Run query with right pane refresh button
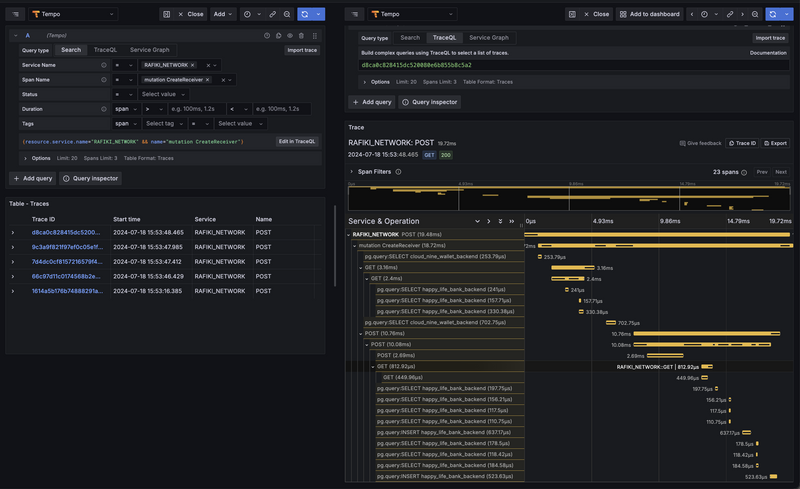The image size is (800, 489). pos(773,14)
